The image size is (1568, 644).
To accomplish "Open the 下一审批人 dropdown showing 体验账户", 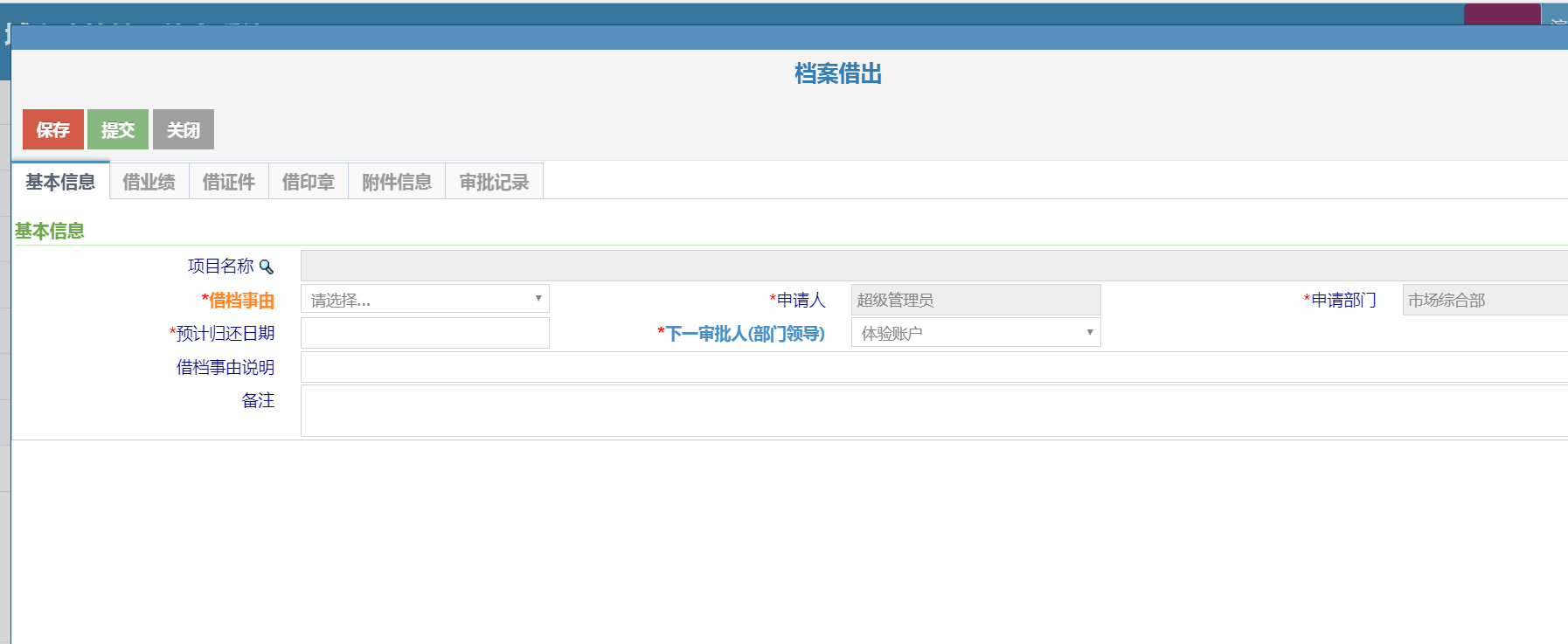I will (976, 332).
